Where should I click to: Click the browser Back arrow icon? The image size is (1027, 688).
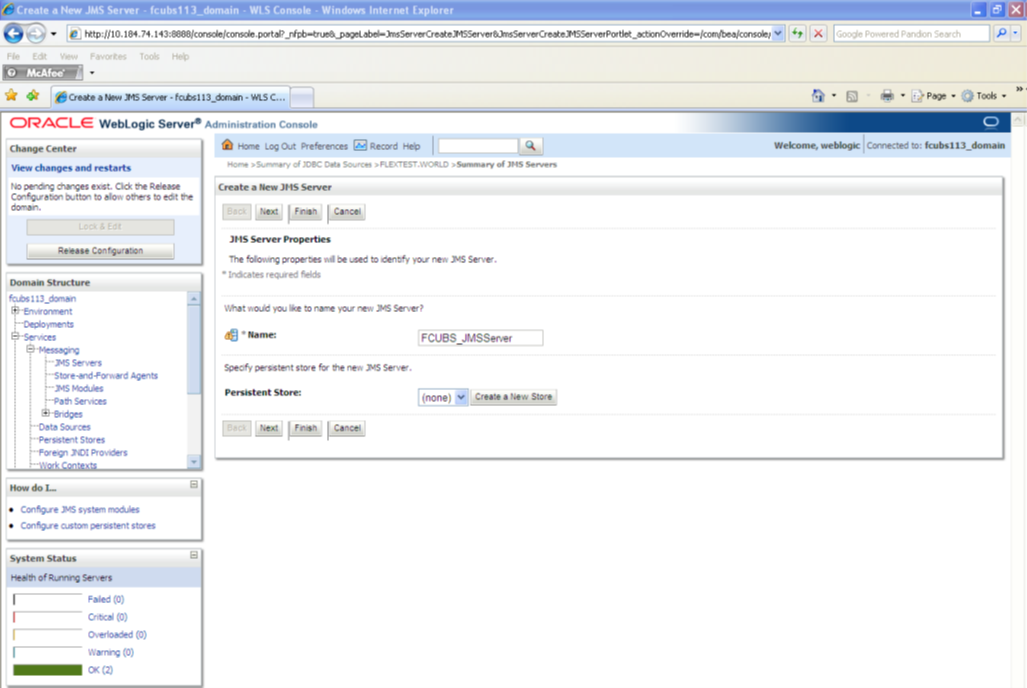click(x=13, y=33)
